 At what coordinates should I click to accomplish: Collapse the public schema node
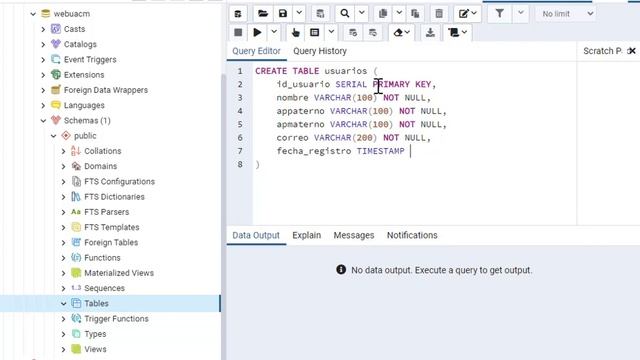coord(53,136)
